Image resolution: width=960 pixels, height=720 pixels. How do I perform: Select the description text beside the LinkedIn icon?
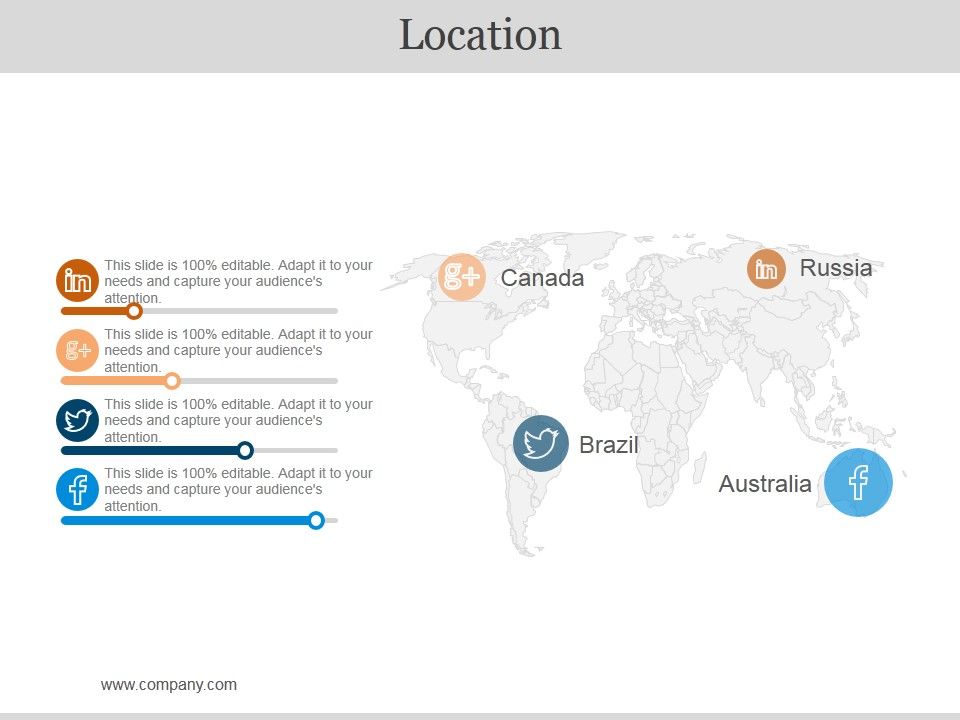pyautogui.click(x=238, y=282)
